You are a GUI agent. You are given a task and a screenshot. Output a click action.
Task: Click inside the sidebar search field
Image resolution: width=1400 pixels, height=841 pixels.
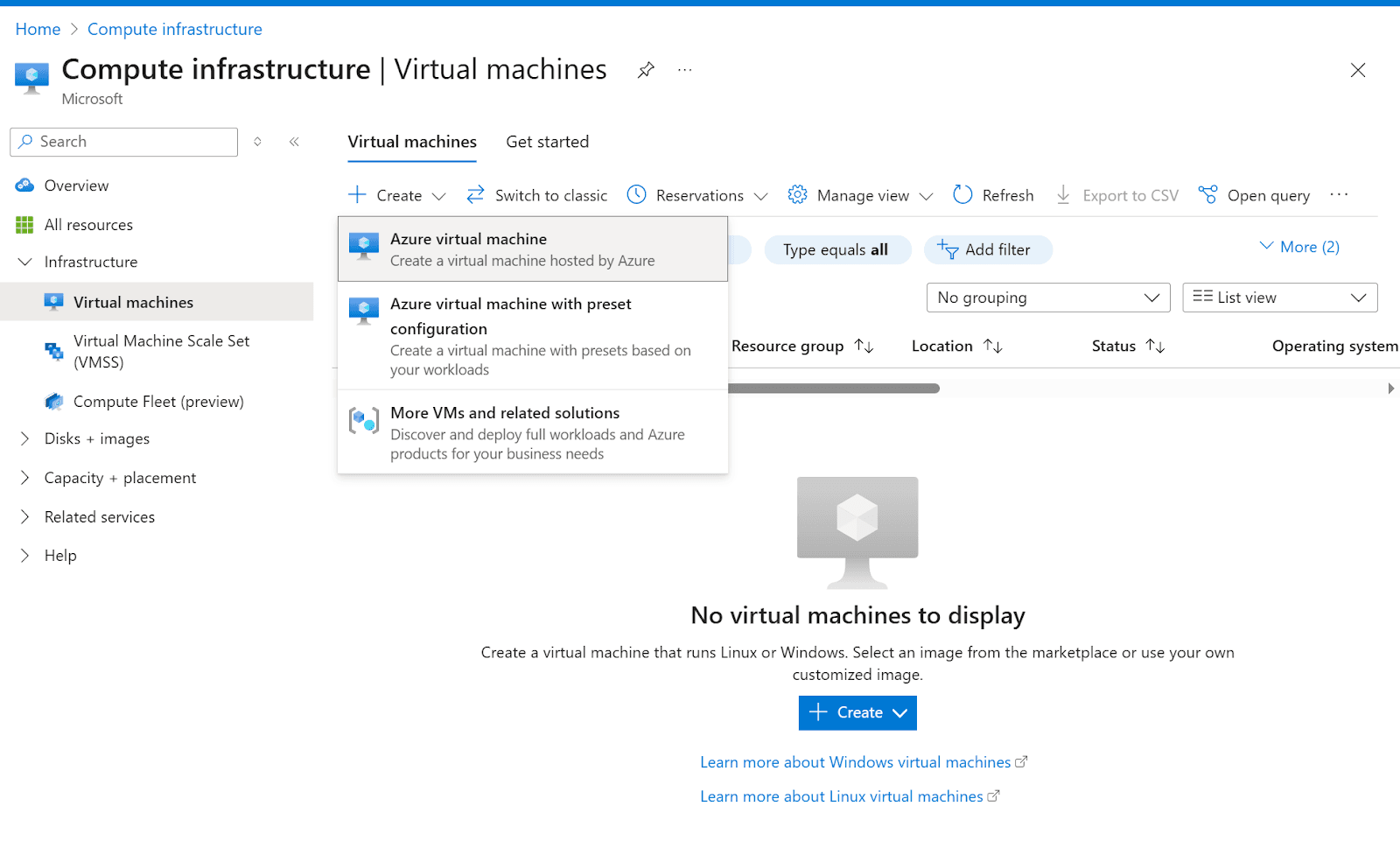click(122, 141)
